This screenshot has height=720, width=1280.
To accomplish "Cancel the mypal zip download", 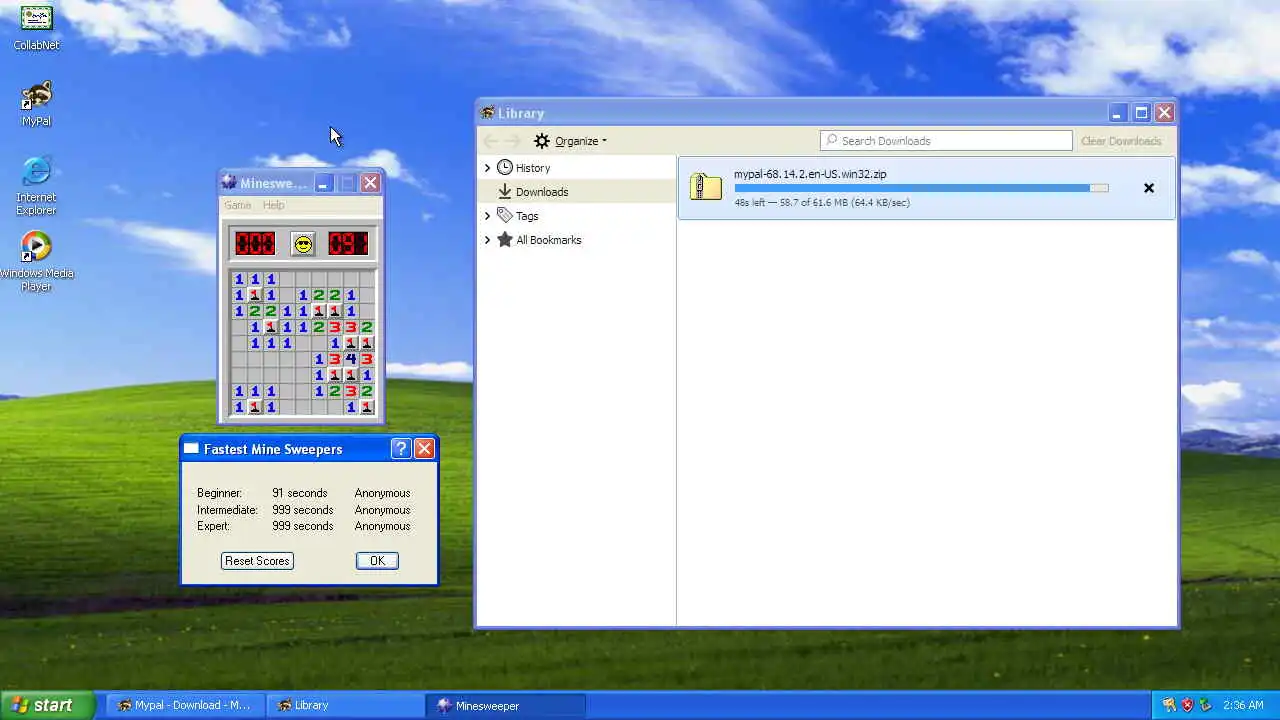I will [x=1149, y=188].
